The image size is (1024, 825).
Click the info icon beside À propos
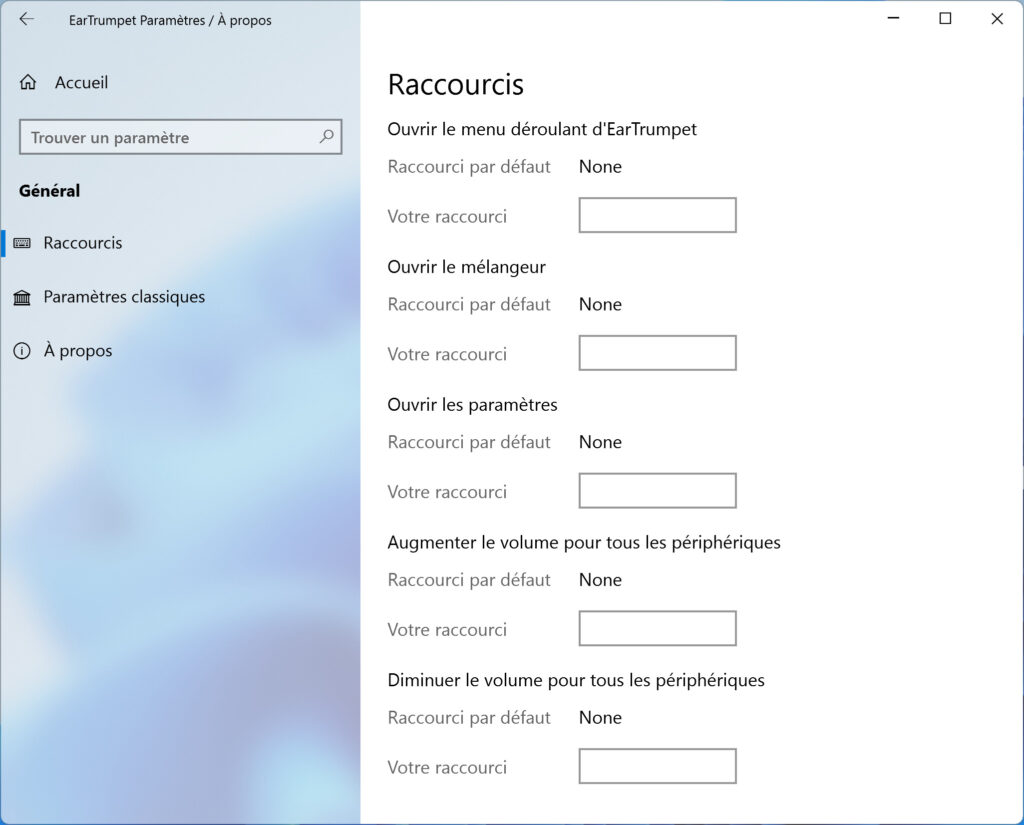[22, 351]
